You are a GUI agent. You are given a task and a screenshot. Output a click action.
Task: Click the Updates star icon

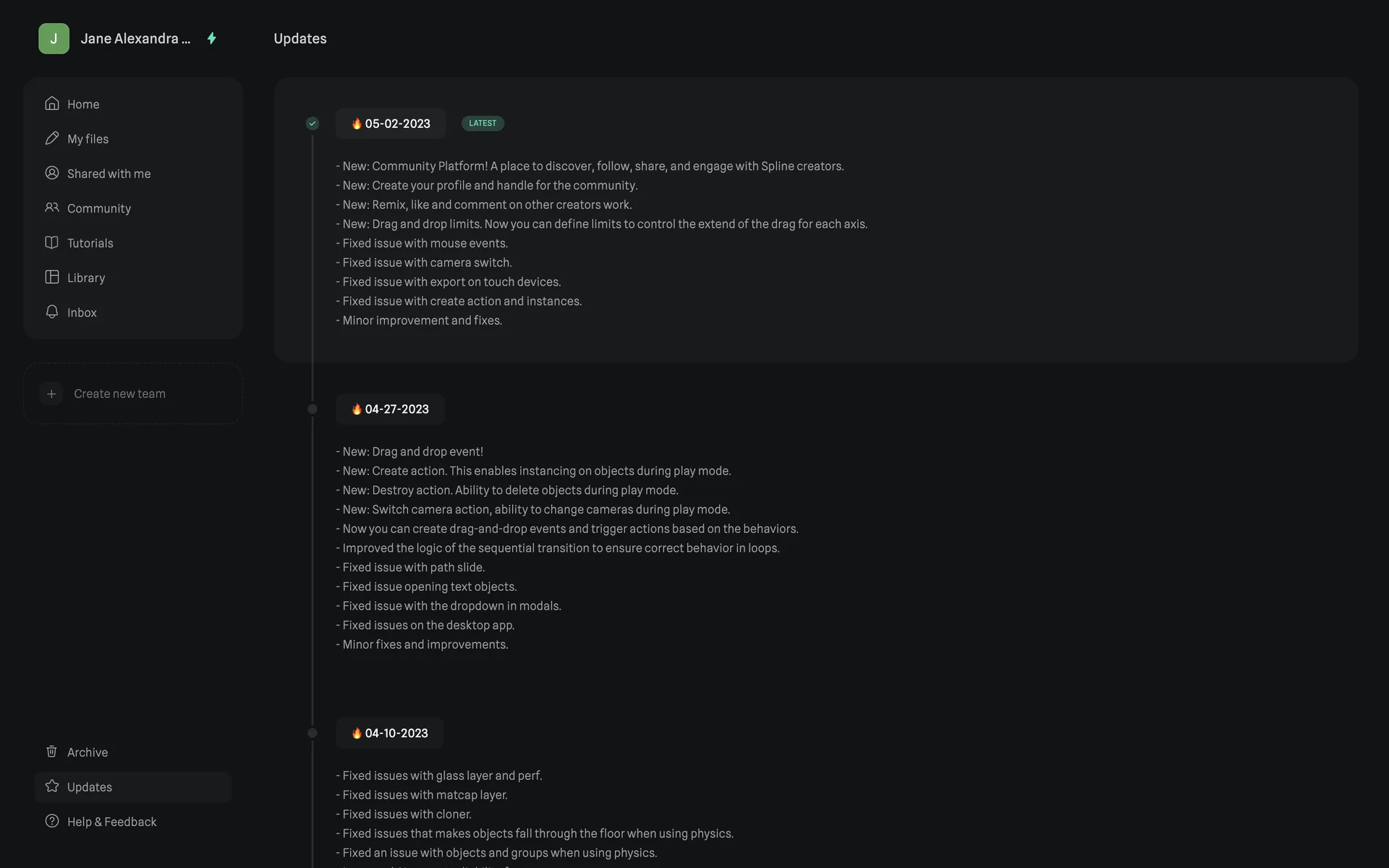tap(51, 786)
